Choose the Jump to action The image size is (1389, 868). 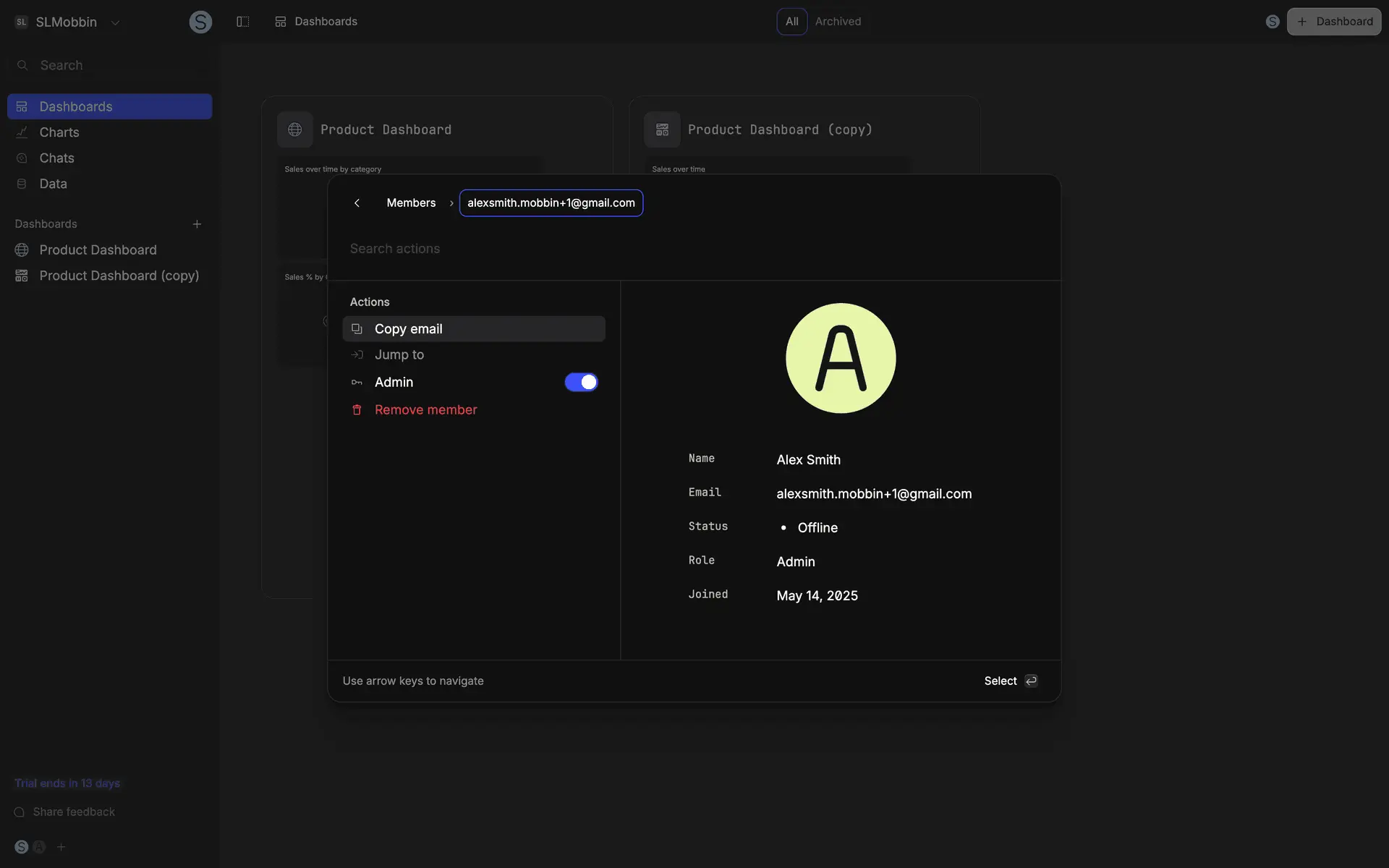pyautogui.click(x=399, y=355)
